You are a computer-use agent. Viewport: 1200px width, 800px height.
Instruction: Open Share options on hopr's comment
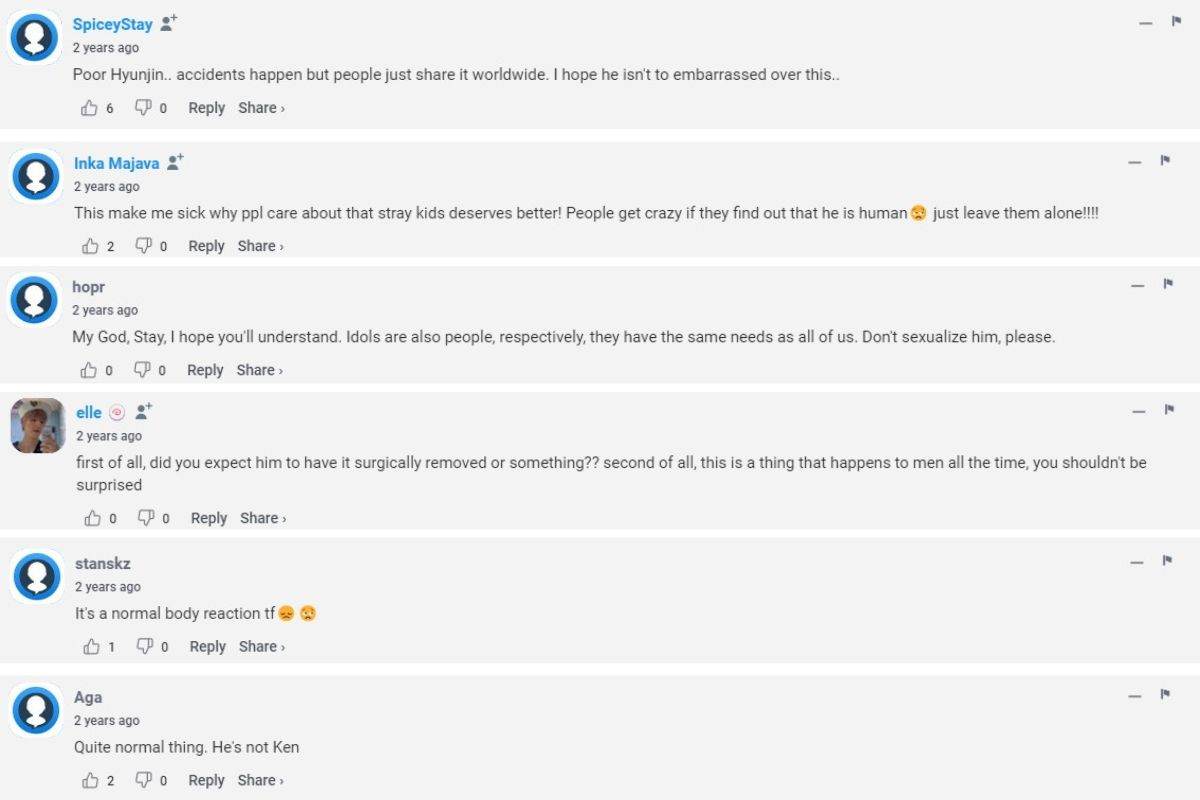click(x=260, y=370)
